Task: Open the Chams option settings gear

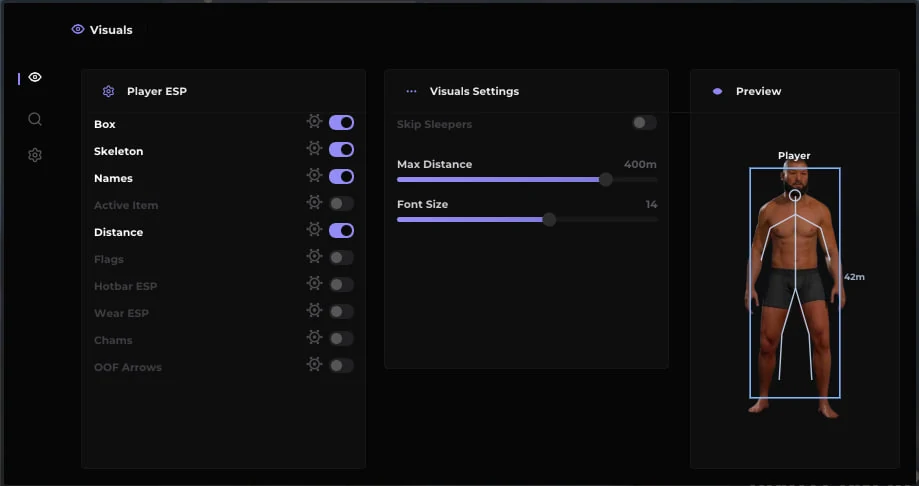Action: click(315, 337)
